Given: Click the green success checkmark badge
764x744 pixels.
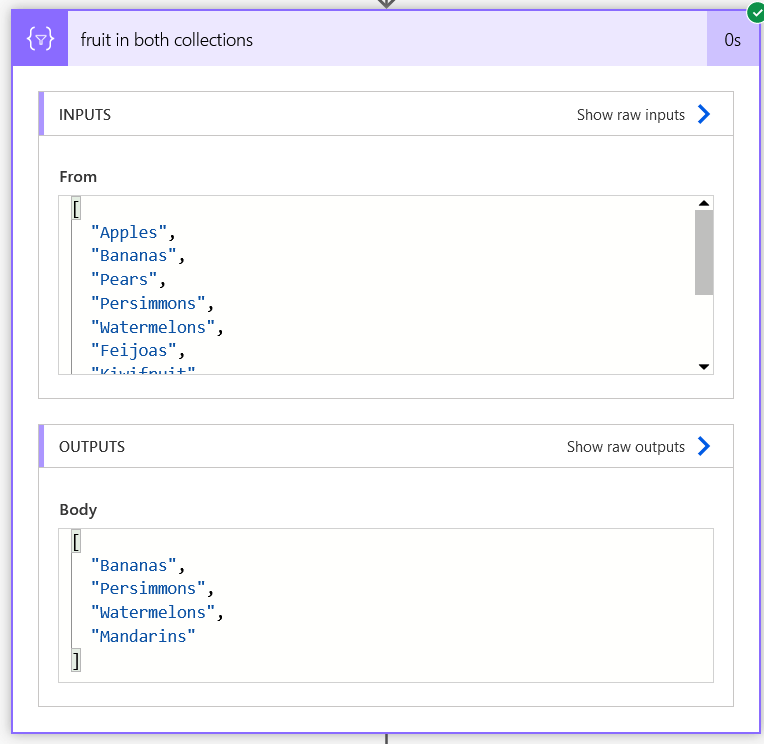Looking at the screenshot, I should [755, 13].
